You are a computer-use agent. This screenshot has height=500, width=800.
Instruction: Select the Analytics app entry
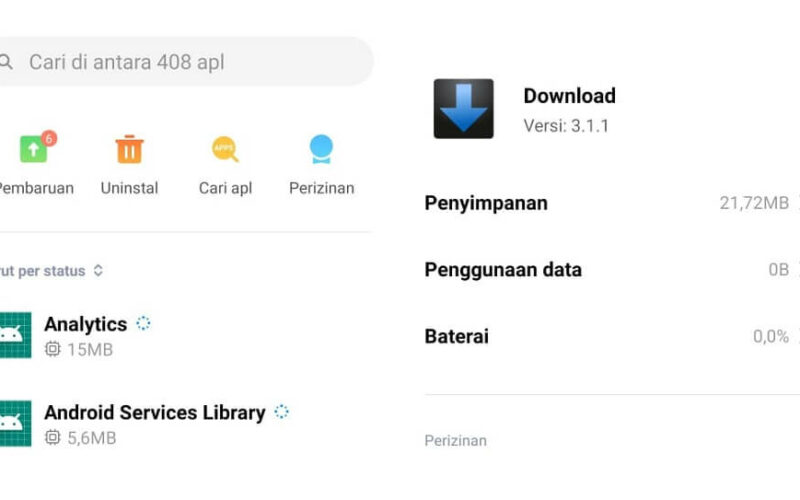click(186, 335)
